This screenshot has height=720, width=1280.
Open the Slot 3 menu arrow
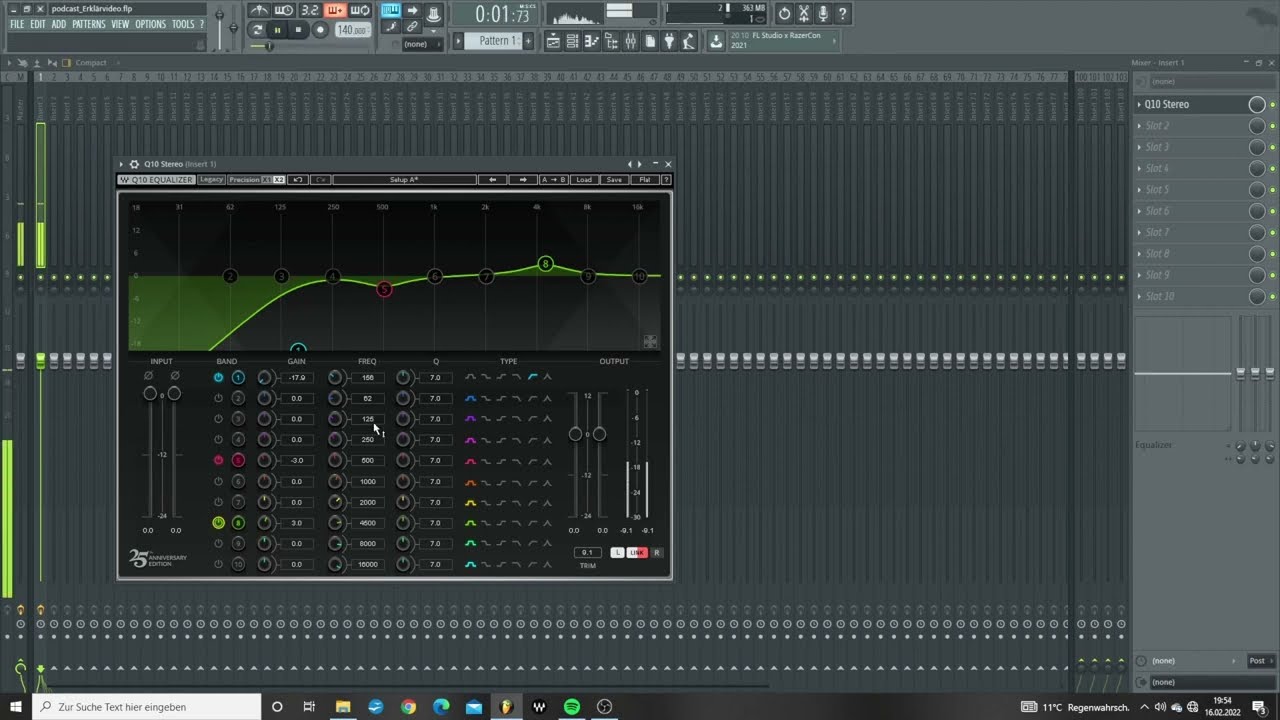(1140, 147)
